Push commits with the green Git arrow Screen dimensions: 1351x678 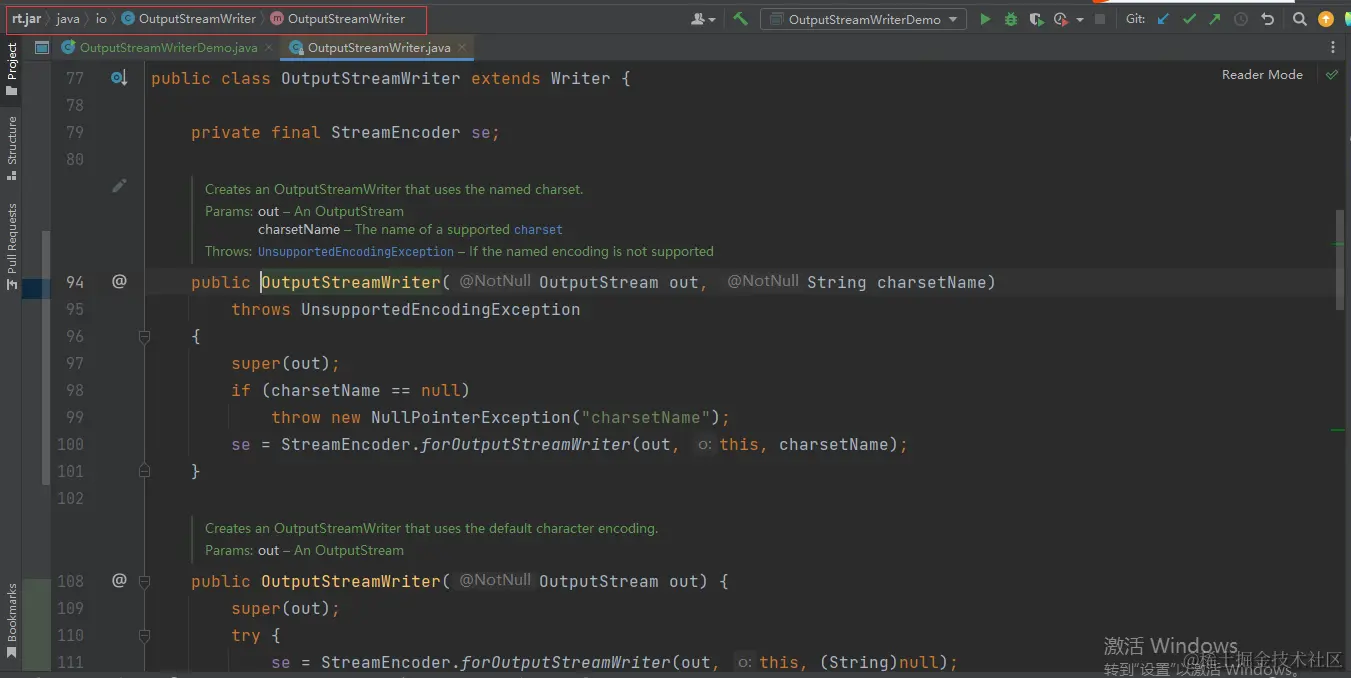click(1214, 19)
